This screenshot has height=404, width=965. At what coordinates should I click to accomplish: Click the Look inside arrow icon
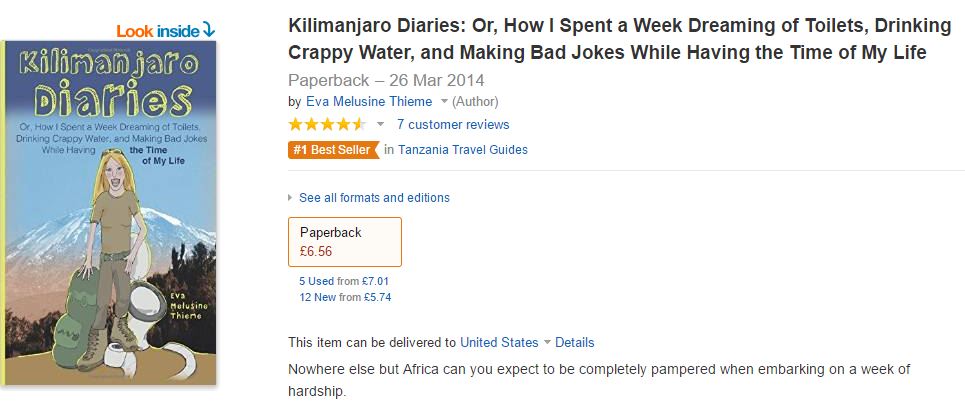[x=209, y=31]
